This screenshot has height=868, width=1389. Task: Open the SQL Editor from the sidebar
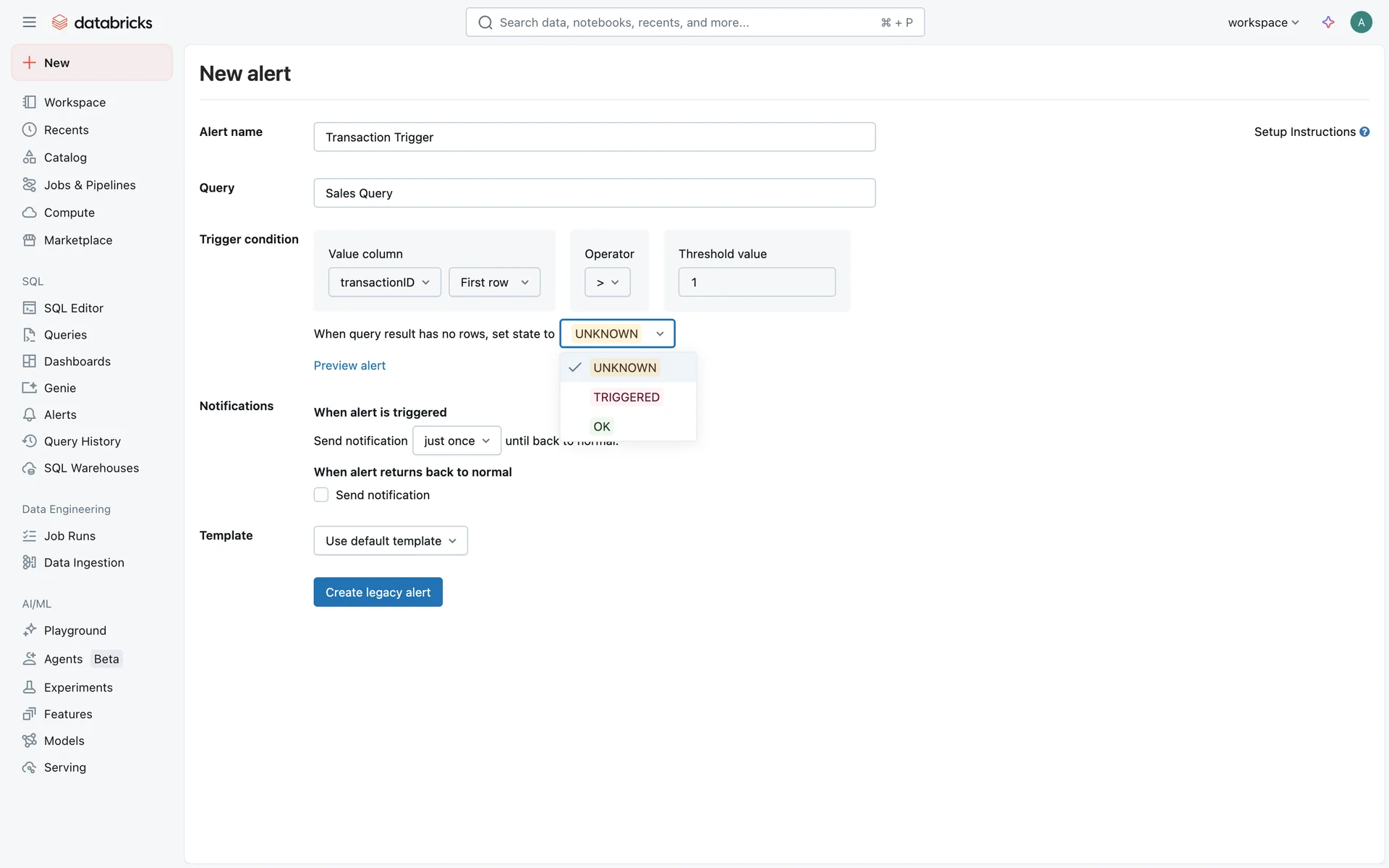point(73,308)
